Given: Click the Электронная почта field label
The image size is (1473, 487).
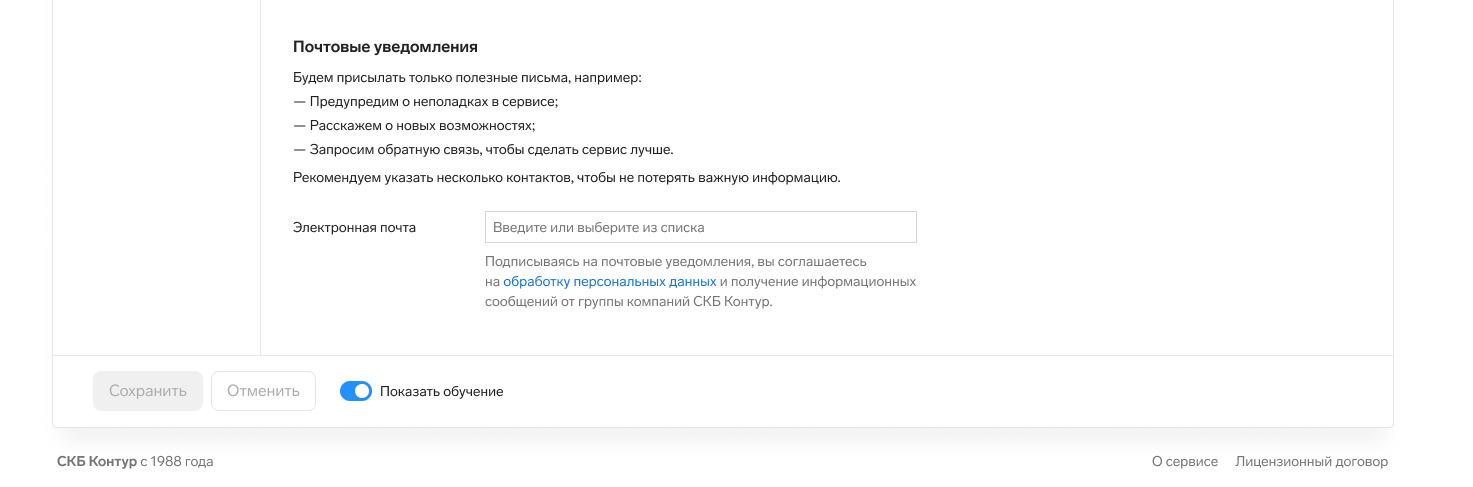Looking at the screenshot, I should [354, 228].
